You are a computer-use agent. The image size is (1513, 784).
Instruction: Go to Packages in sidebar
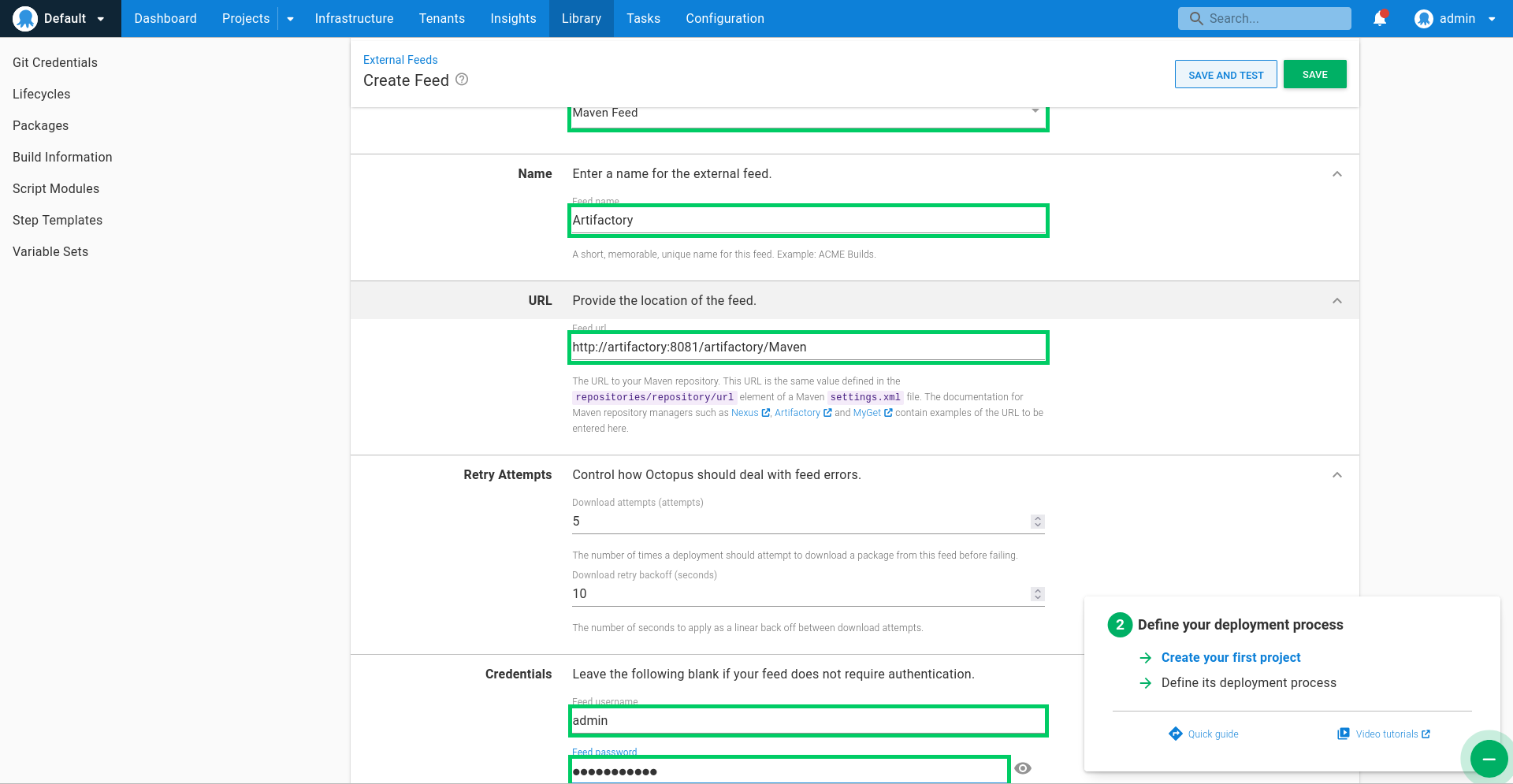(41, 125)
